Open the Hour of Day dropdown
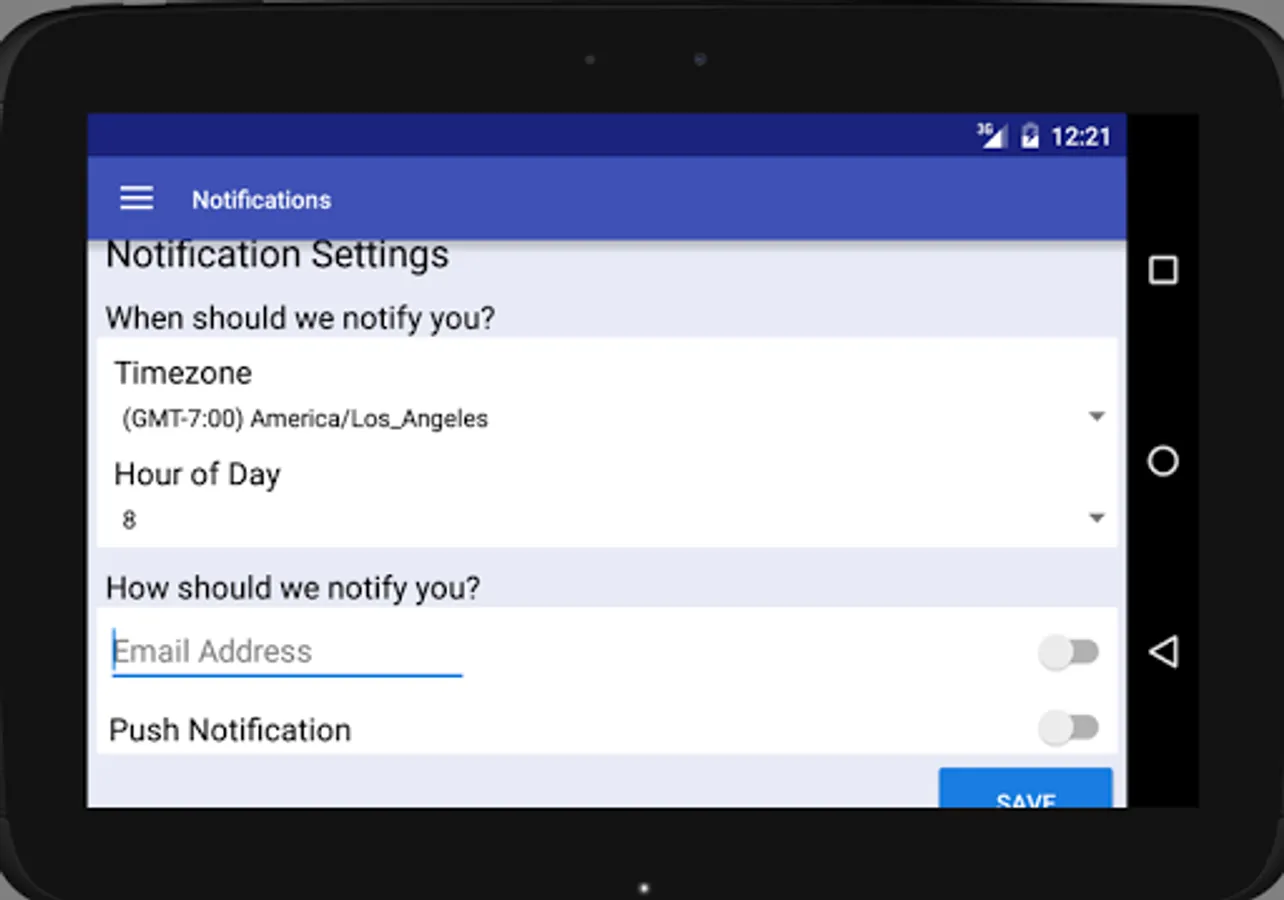The height and width of the screenshot is (900, 1284). [x=608, y=519]
